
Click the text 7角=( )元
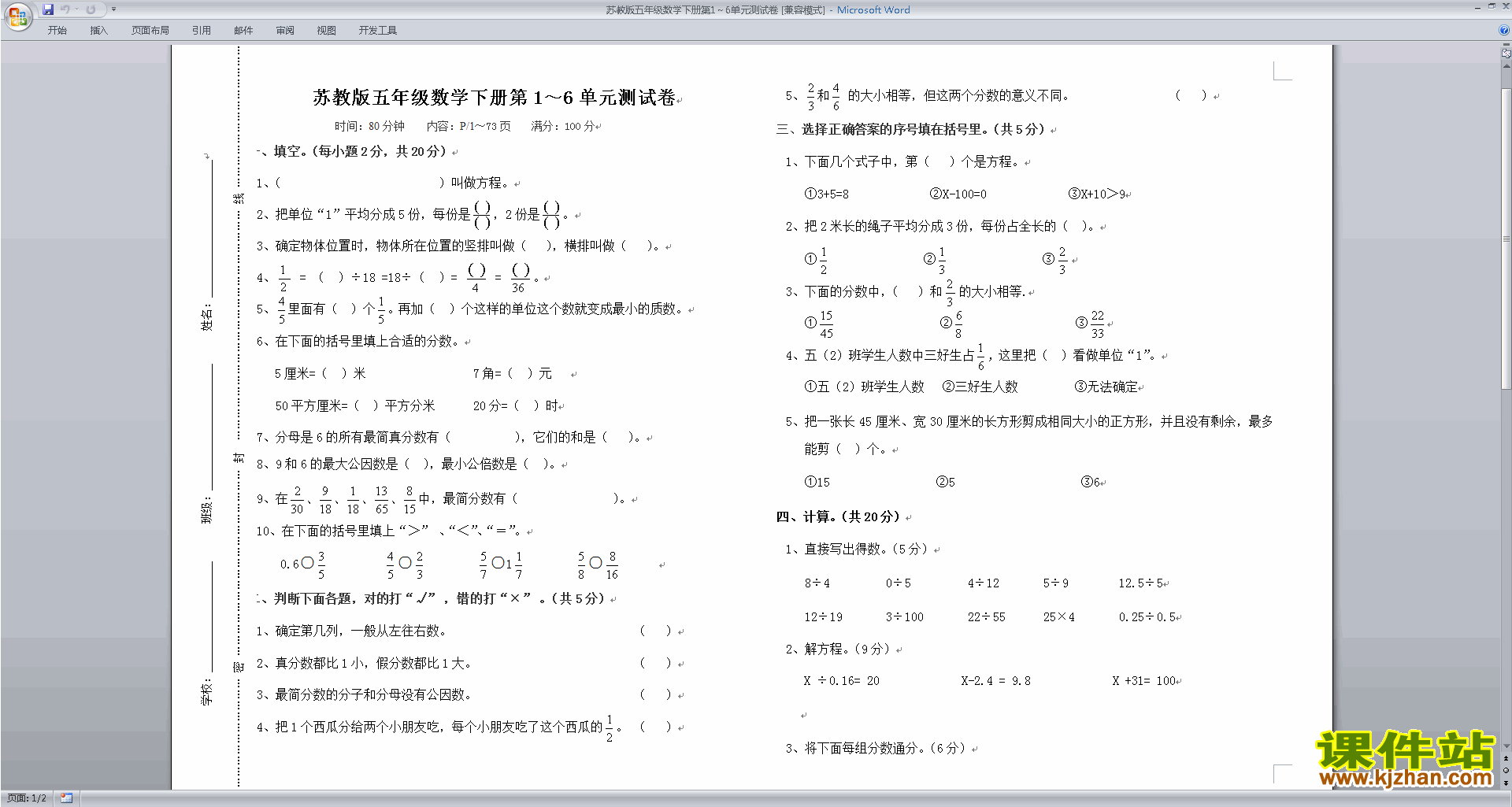pos(513,373)
